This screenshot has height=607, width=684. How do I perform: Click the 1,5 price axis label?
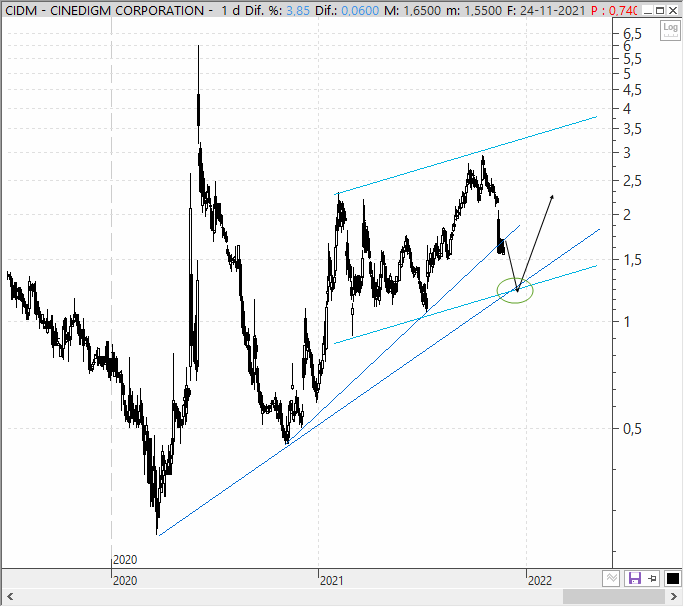tap(633, 260)
